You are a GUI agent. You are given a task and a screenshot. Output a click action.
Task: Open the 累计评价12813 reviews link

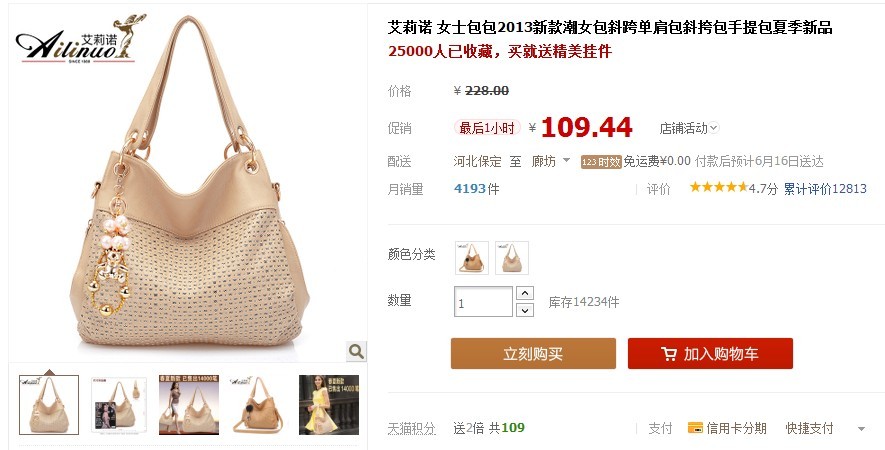click(x=825, y=189)
